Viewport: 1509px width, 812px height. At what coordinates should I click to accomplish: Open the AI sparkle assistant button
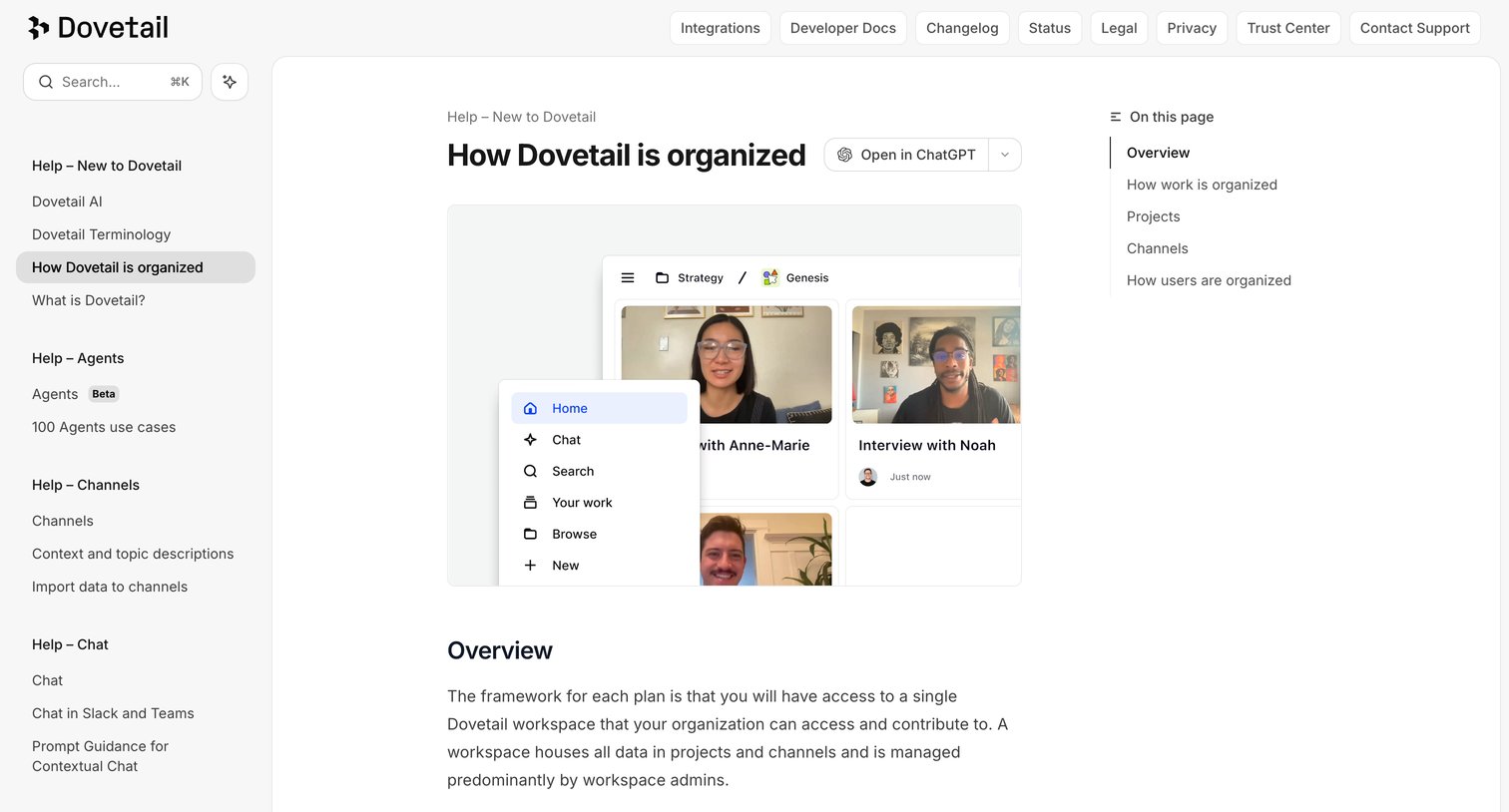pyautogui.click(x=230, y=82)
